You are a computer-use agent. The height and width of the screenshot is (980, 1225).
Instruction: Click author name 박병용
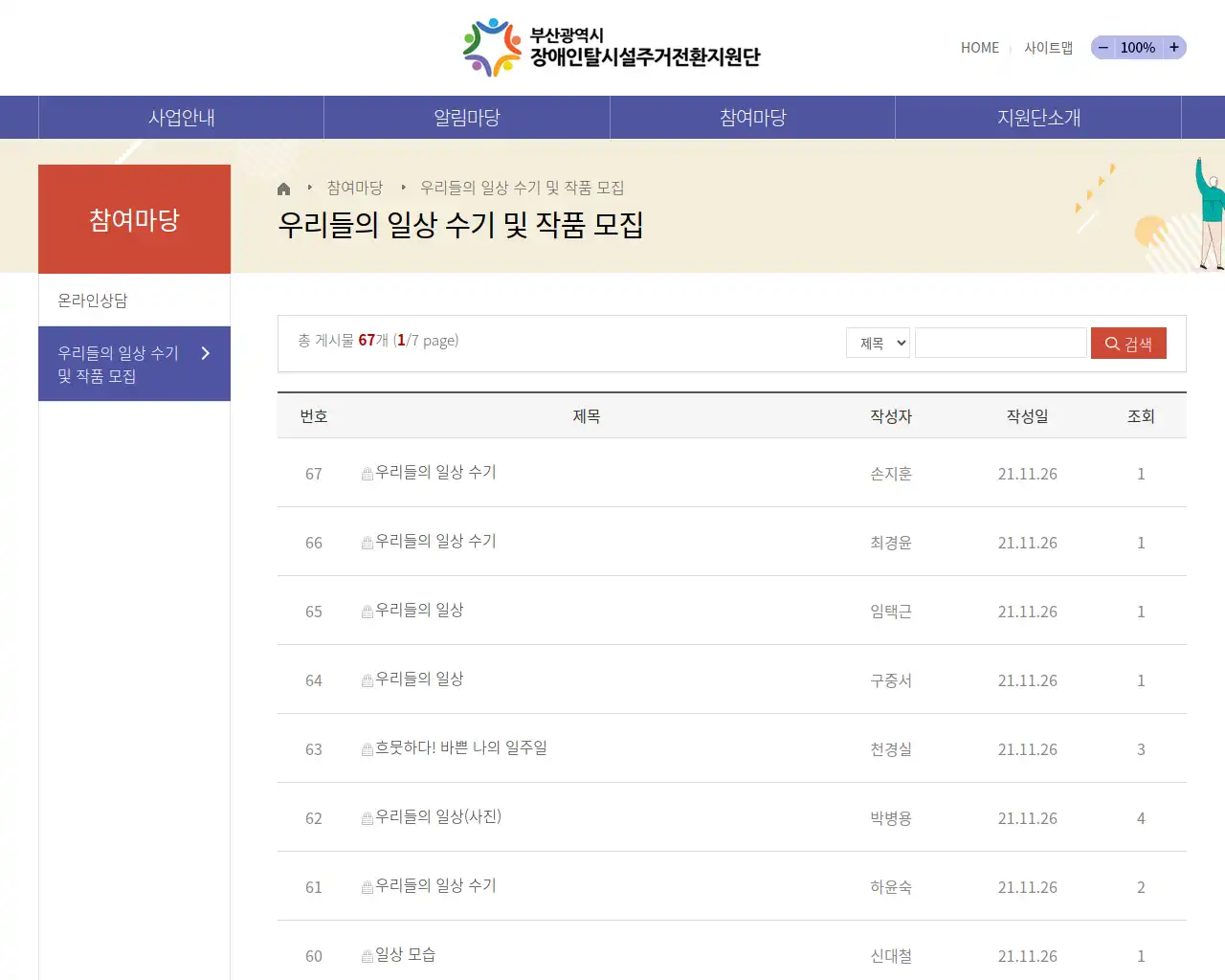891,818
